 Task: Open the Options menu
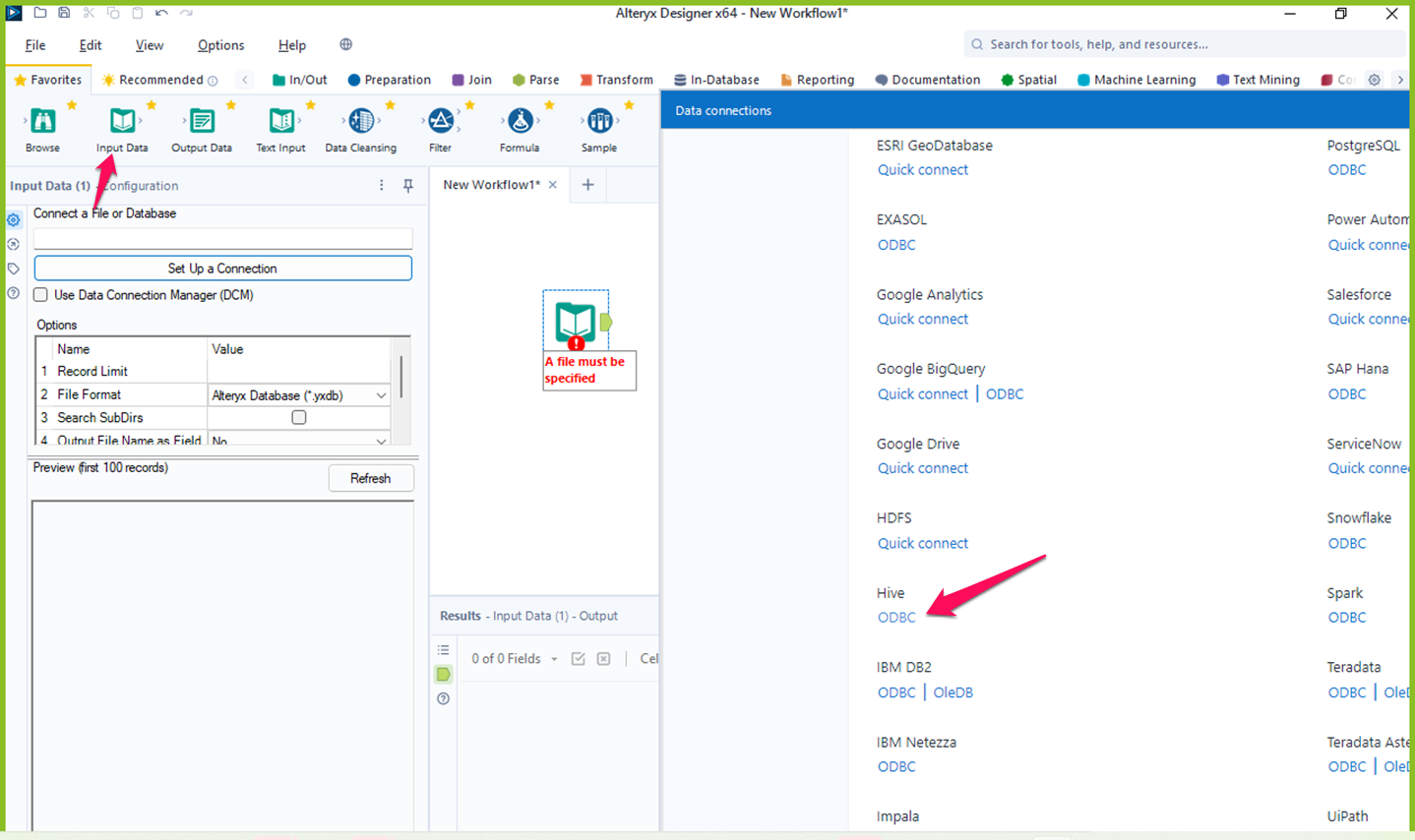click(x=220, y=44)
